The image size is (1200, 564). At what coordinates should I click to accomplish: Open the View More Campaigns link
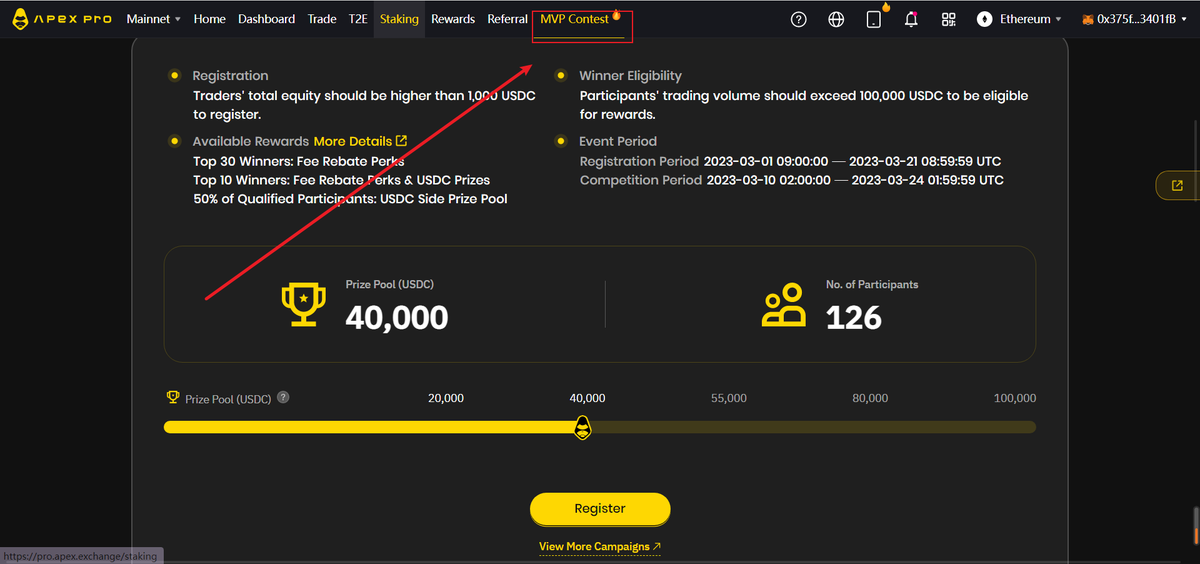pyautogui.click(x=600, y=547)
